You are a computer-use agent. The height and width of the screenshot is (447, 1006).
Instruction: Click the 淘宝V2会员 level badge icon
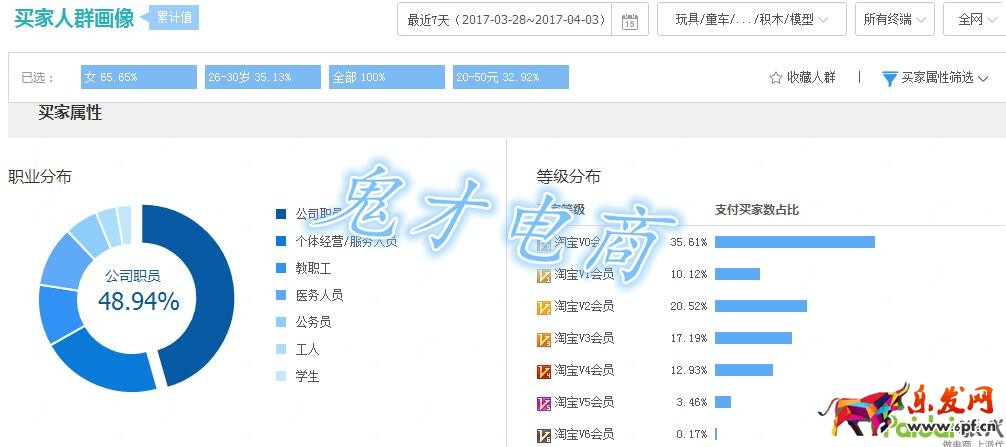pos(544,307)
